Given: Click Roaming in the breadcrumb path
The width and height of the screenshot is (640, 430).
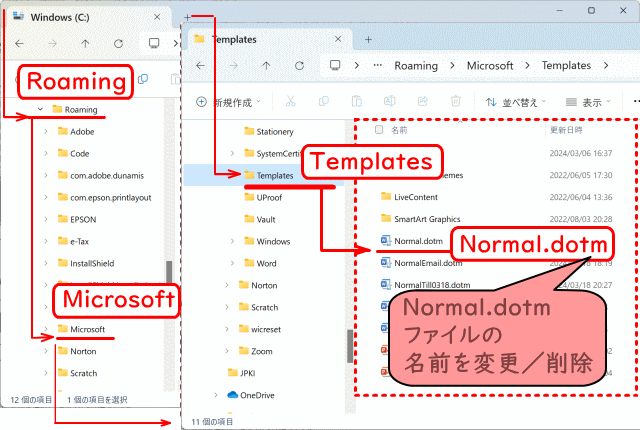Looking at the screenshot, I should pyautogui.click(x=416, y=66).
